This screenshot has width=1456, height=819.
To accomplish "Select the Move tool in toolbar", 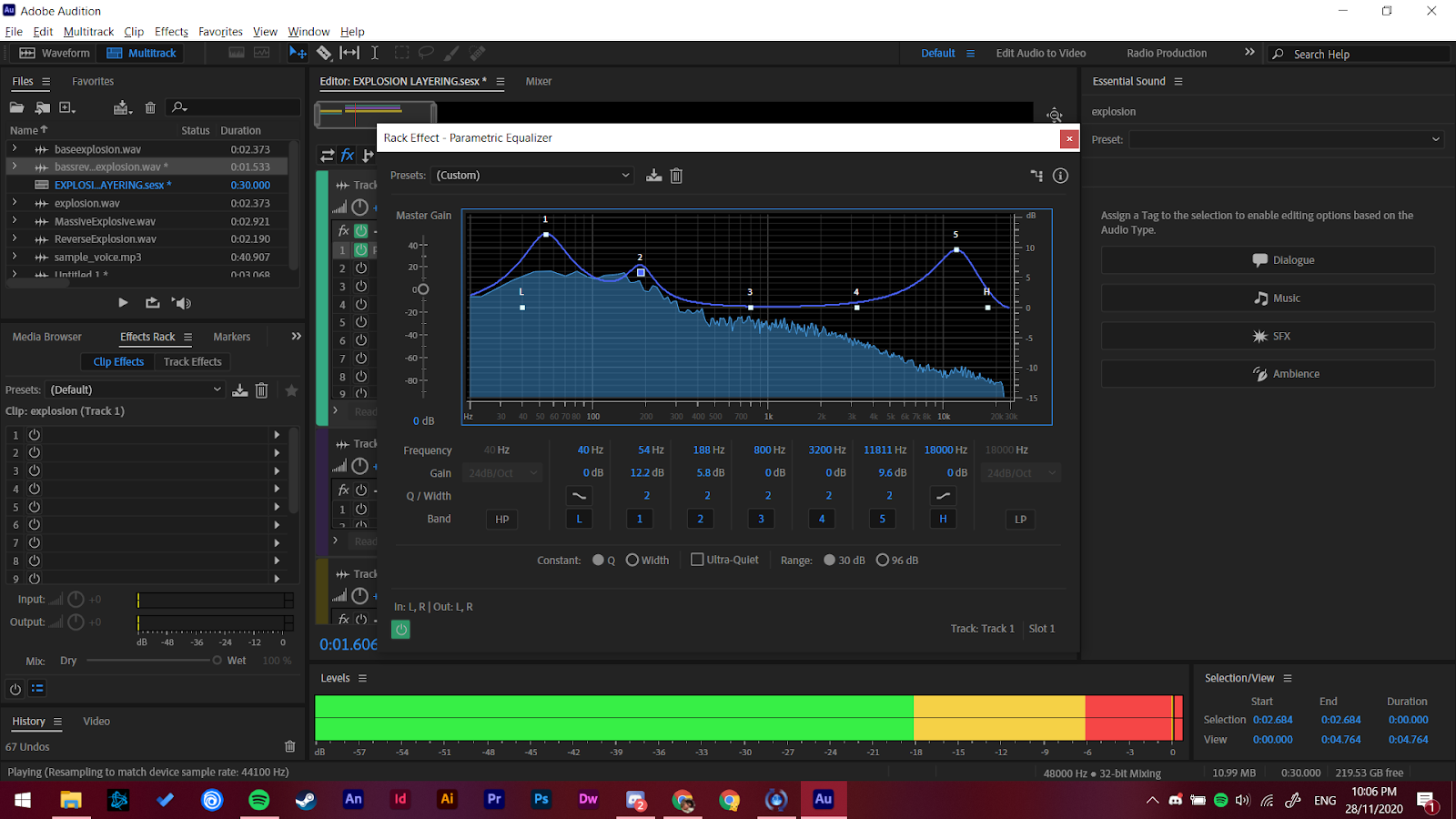I will click(x=298, y=53).
